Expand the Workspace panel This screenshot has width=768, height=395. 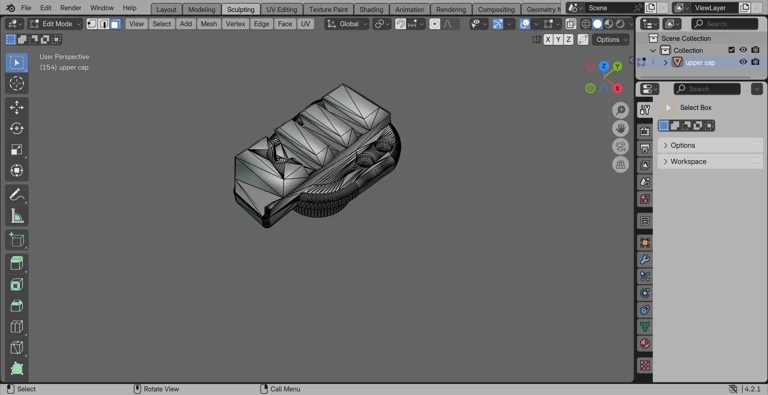coord(710,161)
